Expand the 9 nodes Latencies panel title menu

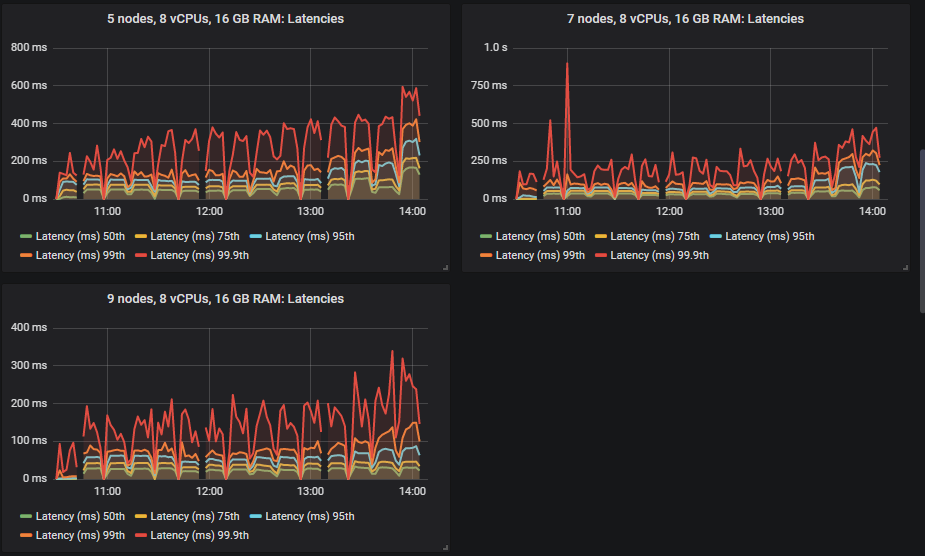[225, 299]
